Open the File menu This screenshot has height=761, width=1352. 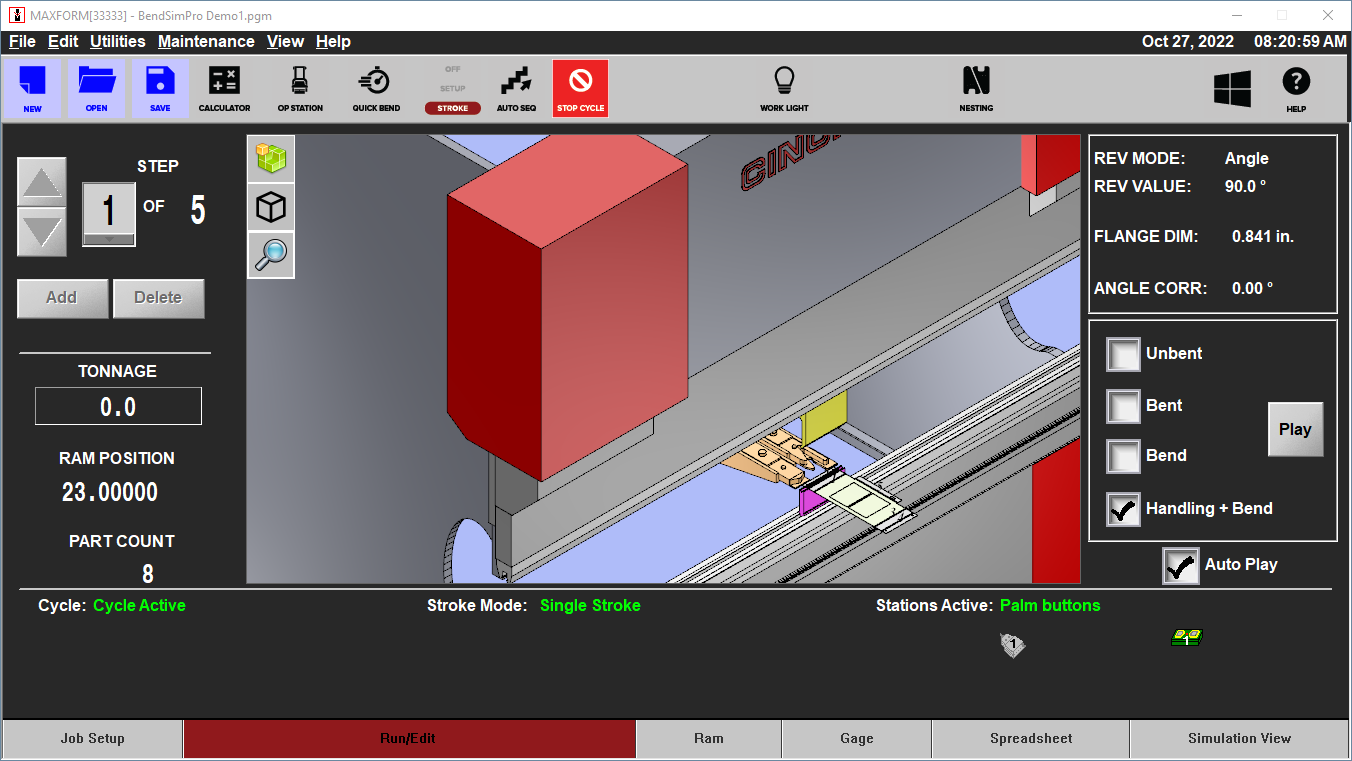(x=22, y=41)
